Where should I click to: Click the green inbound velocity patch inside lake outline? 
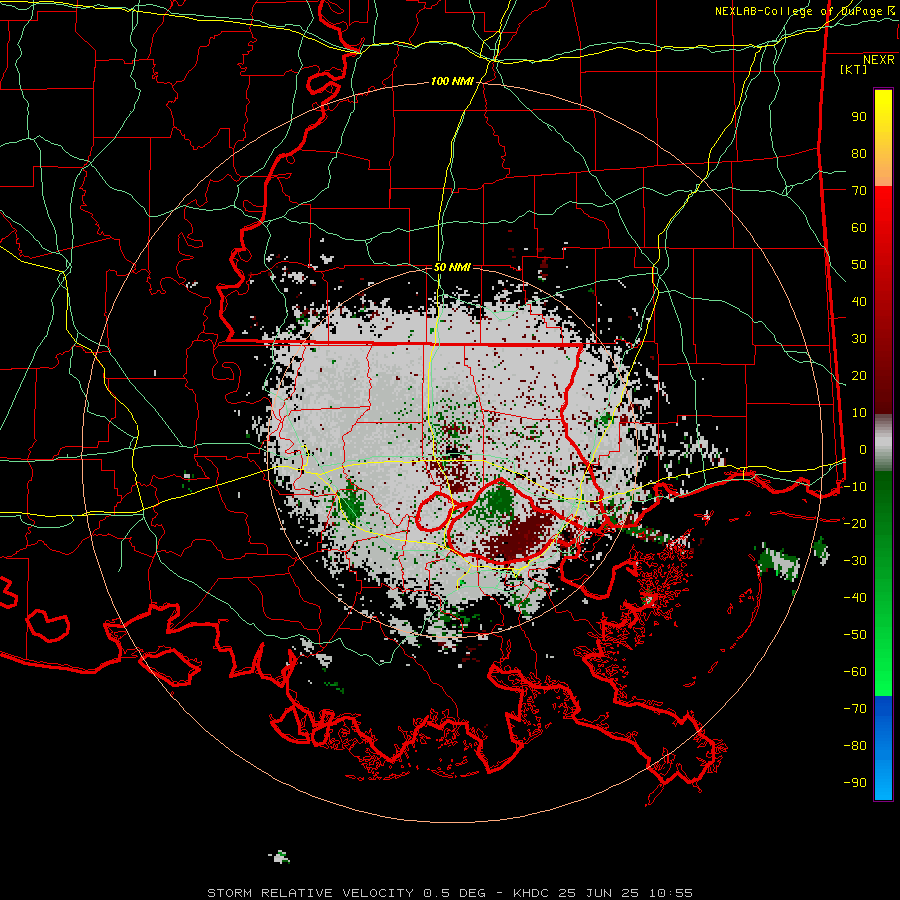pyautogui.click(x=497, y=501)
